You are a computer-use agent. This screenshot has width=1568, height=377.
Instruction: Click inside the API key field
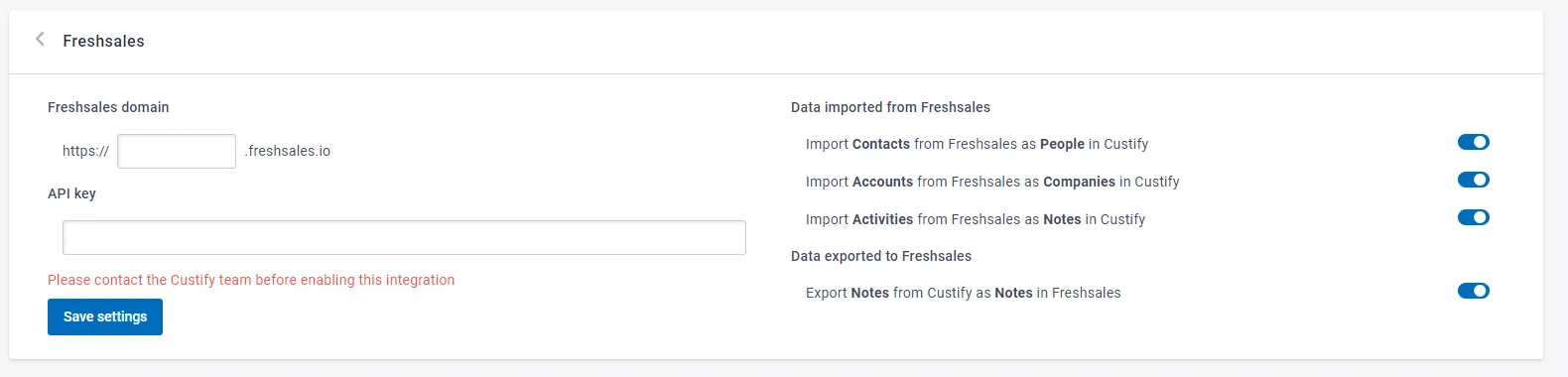point(404,237)
